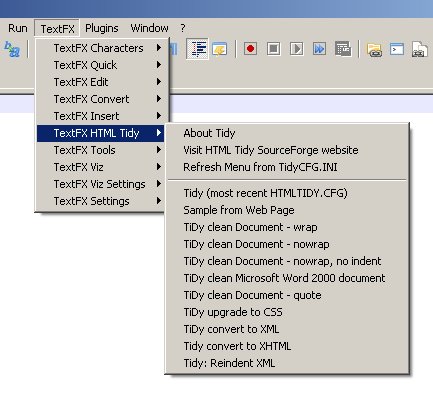The image size is (433, 396).
Task: Close the open TextFX menu heading
Action: click(57, 28)
